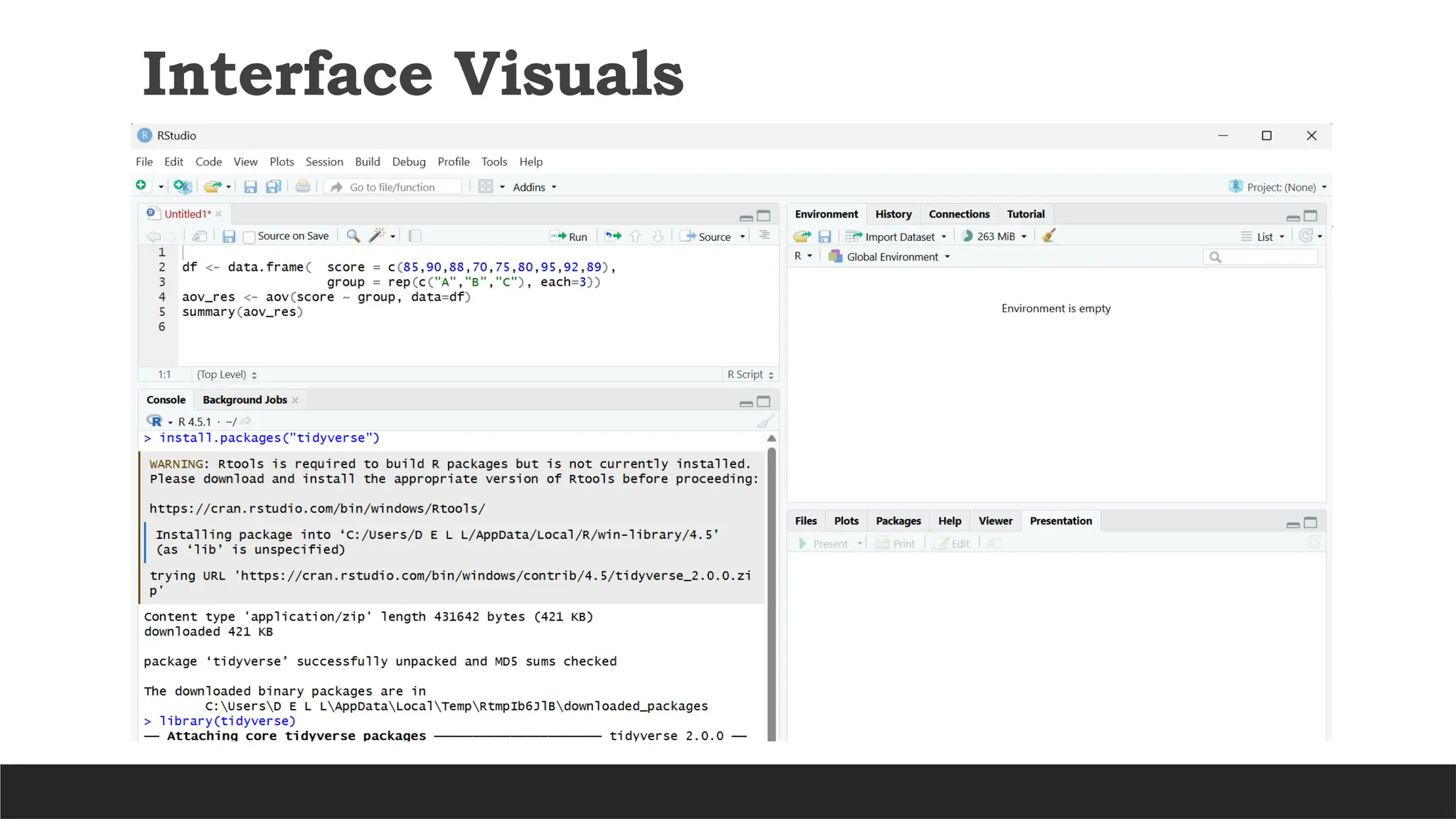Click the "Environment is empty" text
The image size is (1456, 819).
(1056, 309)
